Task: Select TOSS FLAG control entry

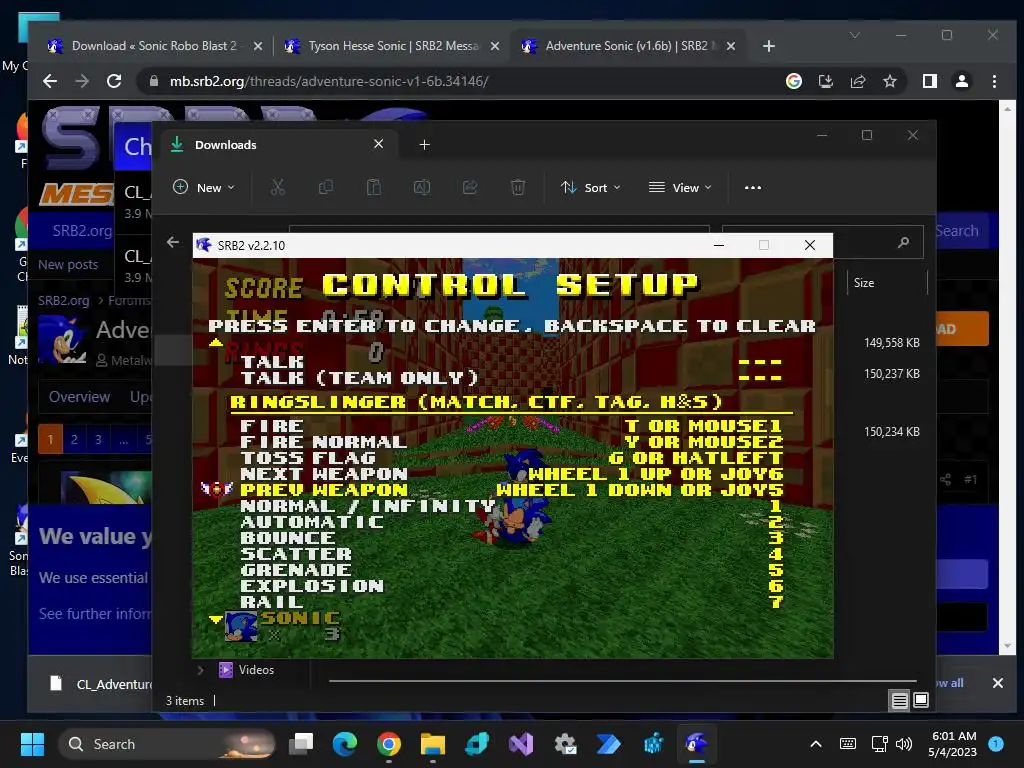Action: (x=511, y=458)
